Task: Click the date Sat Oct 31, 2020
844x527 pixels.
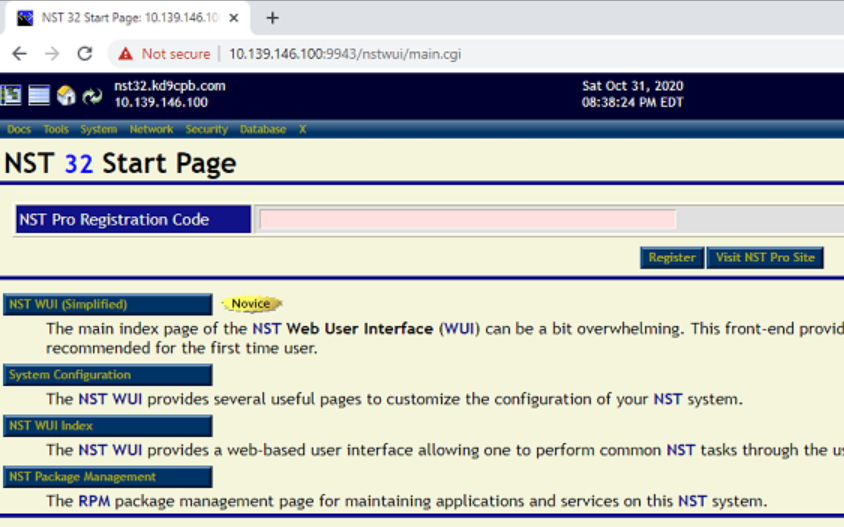Action: (632, 86)
